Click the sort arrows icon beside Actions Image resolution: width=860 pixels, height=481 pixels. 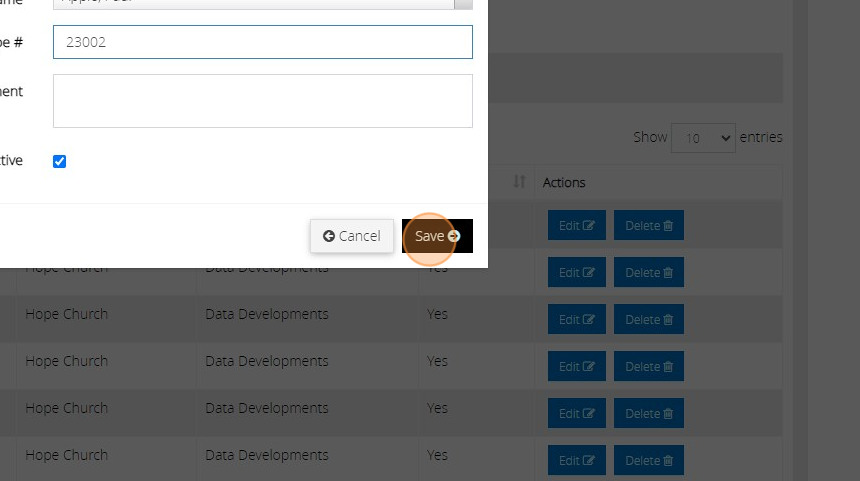point(519,182)
